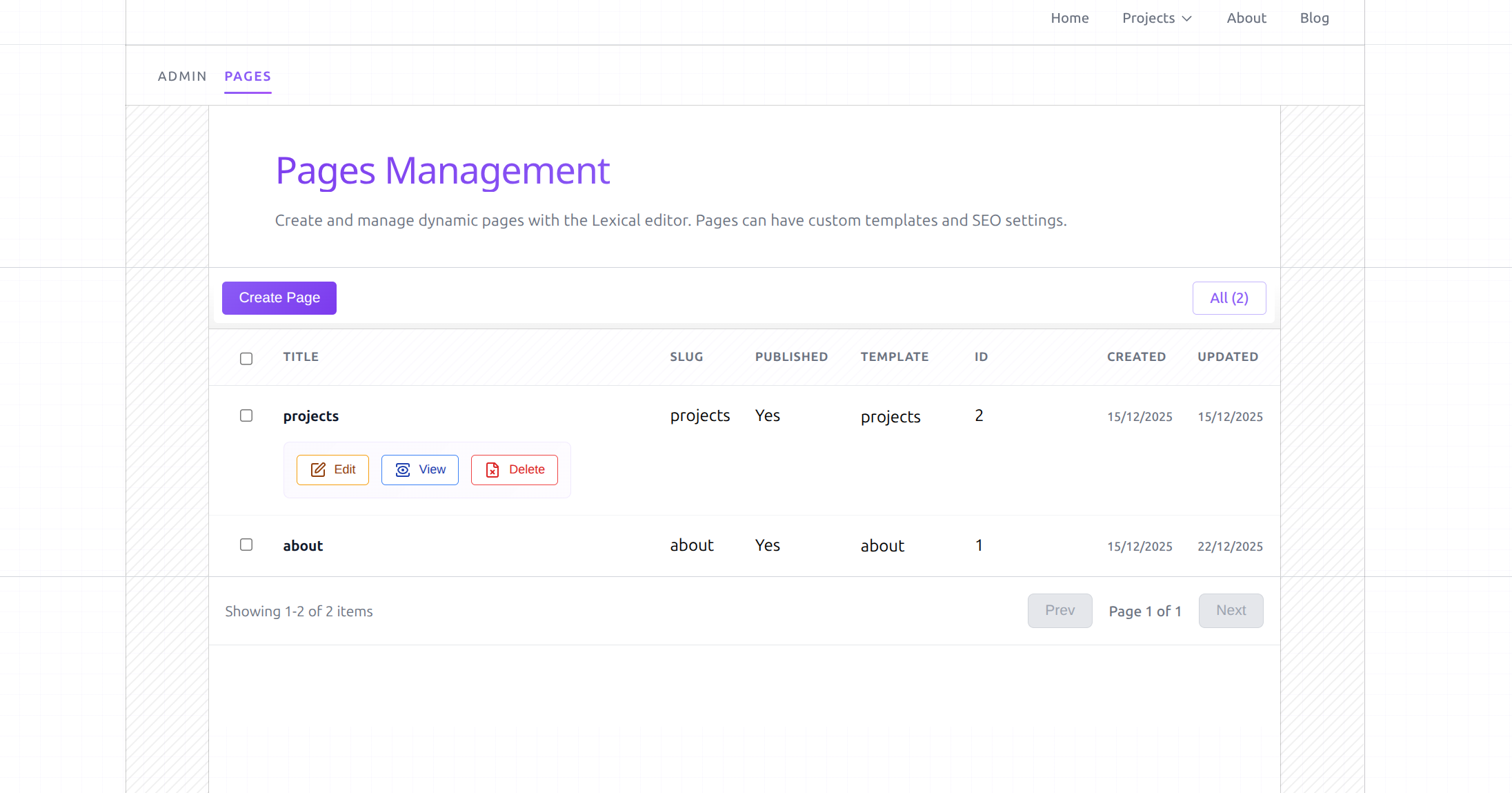Select the PAGES tab

pyautogui.click(x=247, y=76)
